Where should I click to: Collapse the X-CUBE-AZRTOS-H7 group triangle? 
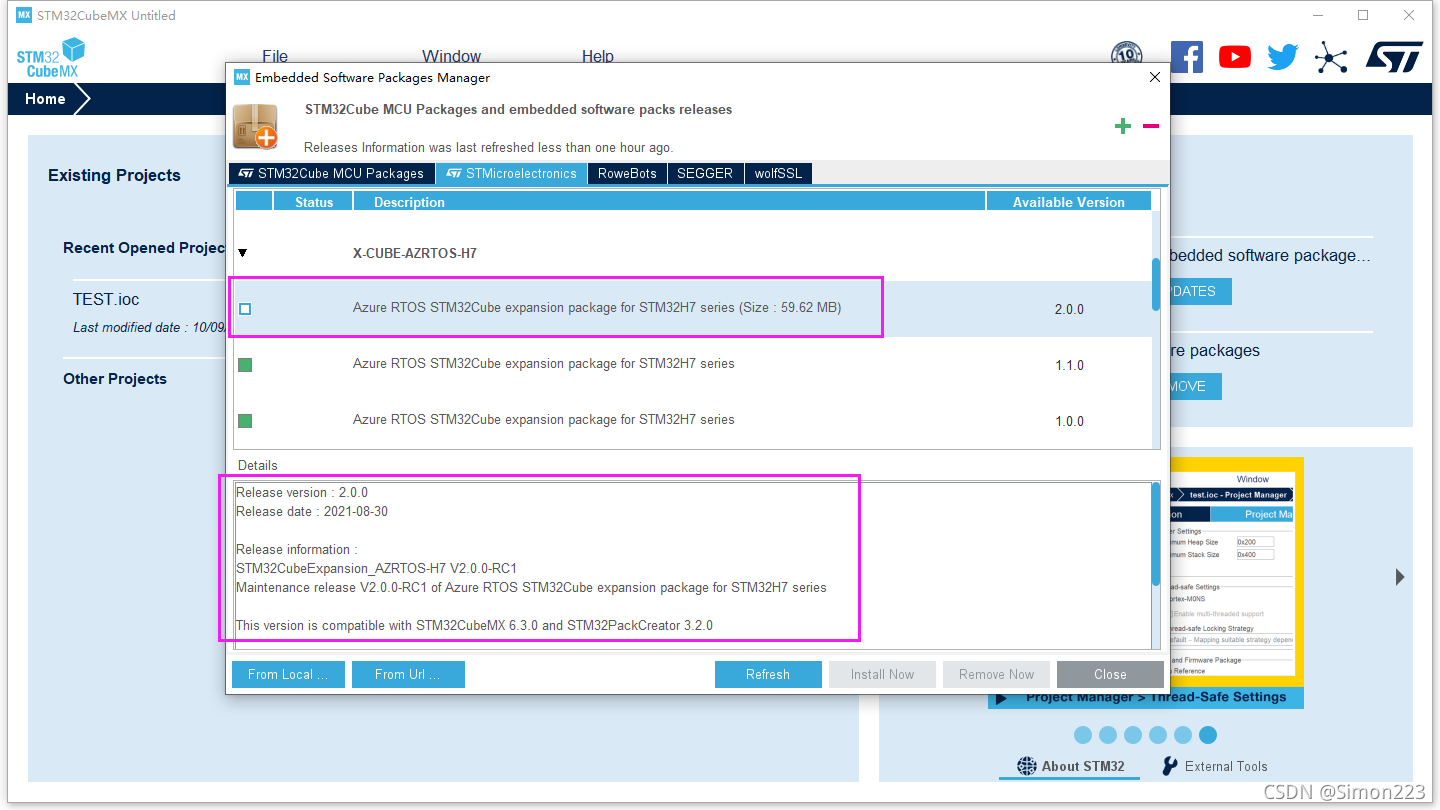click(243, 254)
